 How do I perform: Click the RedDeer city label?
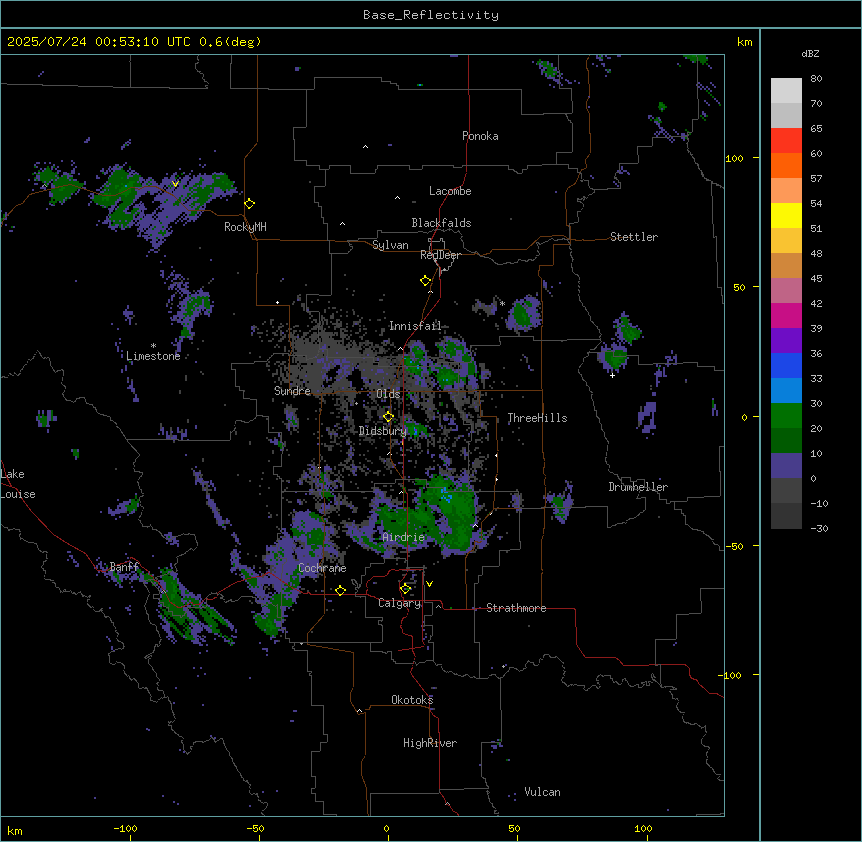click(440, 255)
